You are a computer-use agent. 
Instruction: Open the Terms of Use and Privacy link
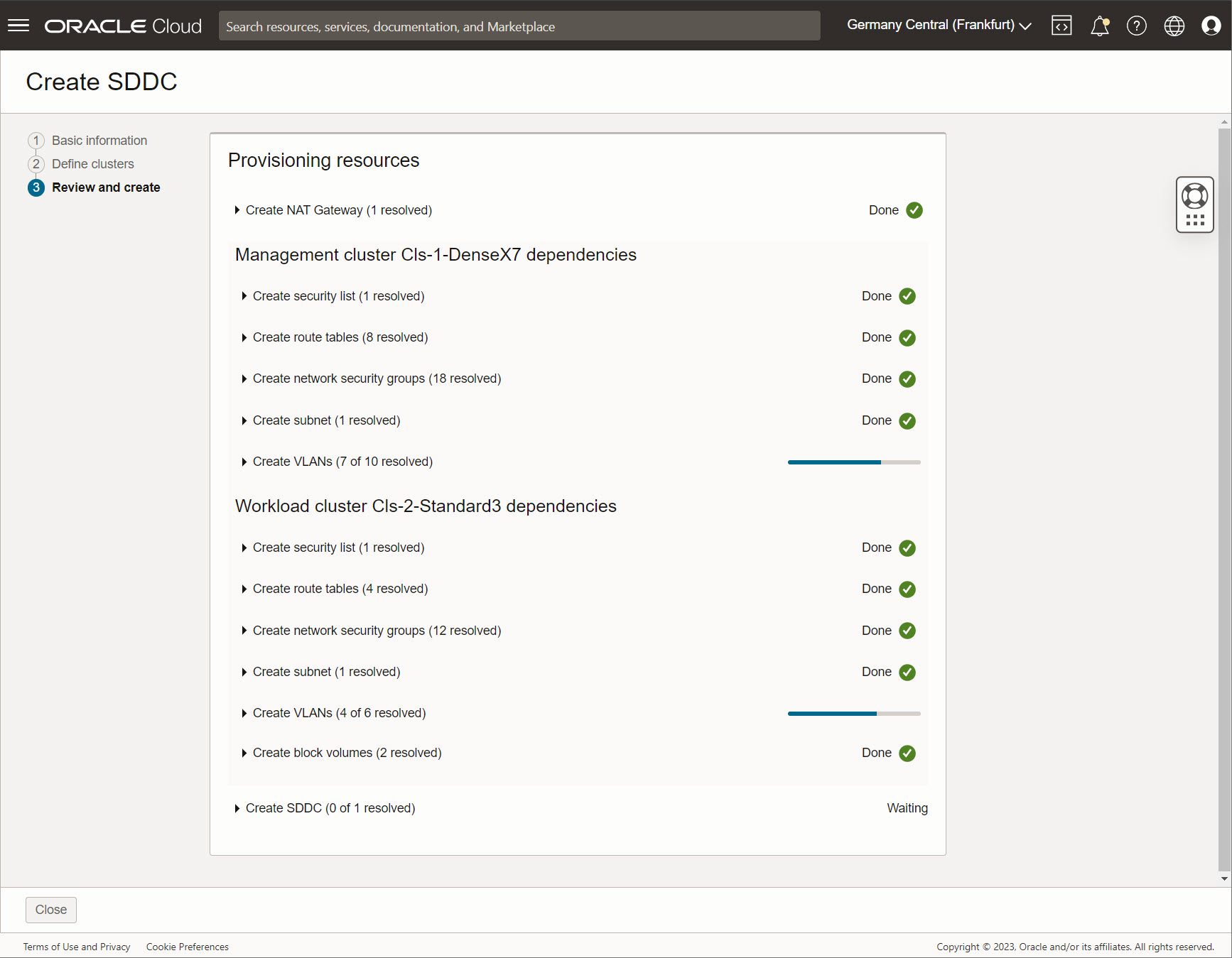click(x=76, y=947)
